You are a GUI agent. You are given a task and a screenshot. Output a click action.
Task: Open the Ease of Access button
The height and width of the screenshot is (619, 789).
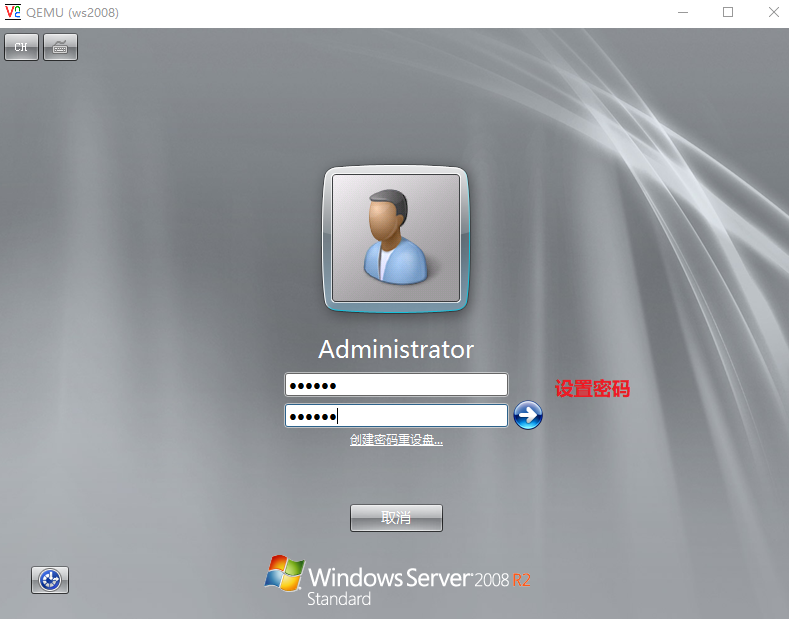click(50, 580)
